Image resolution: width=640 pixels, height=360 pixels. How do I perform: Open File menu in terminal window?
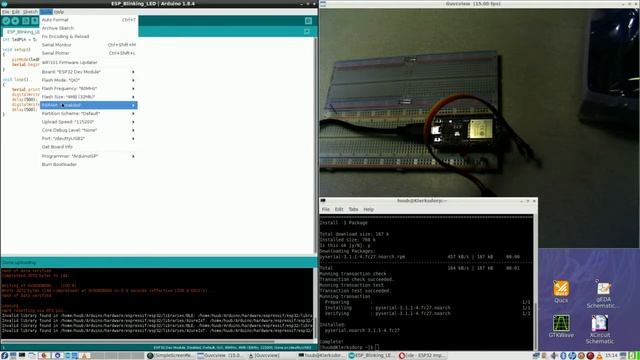click(325, 209)
